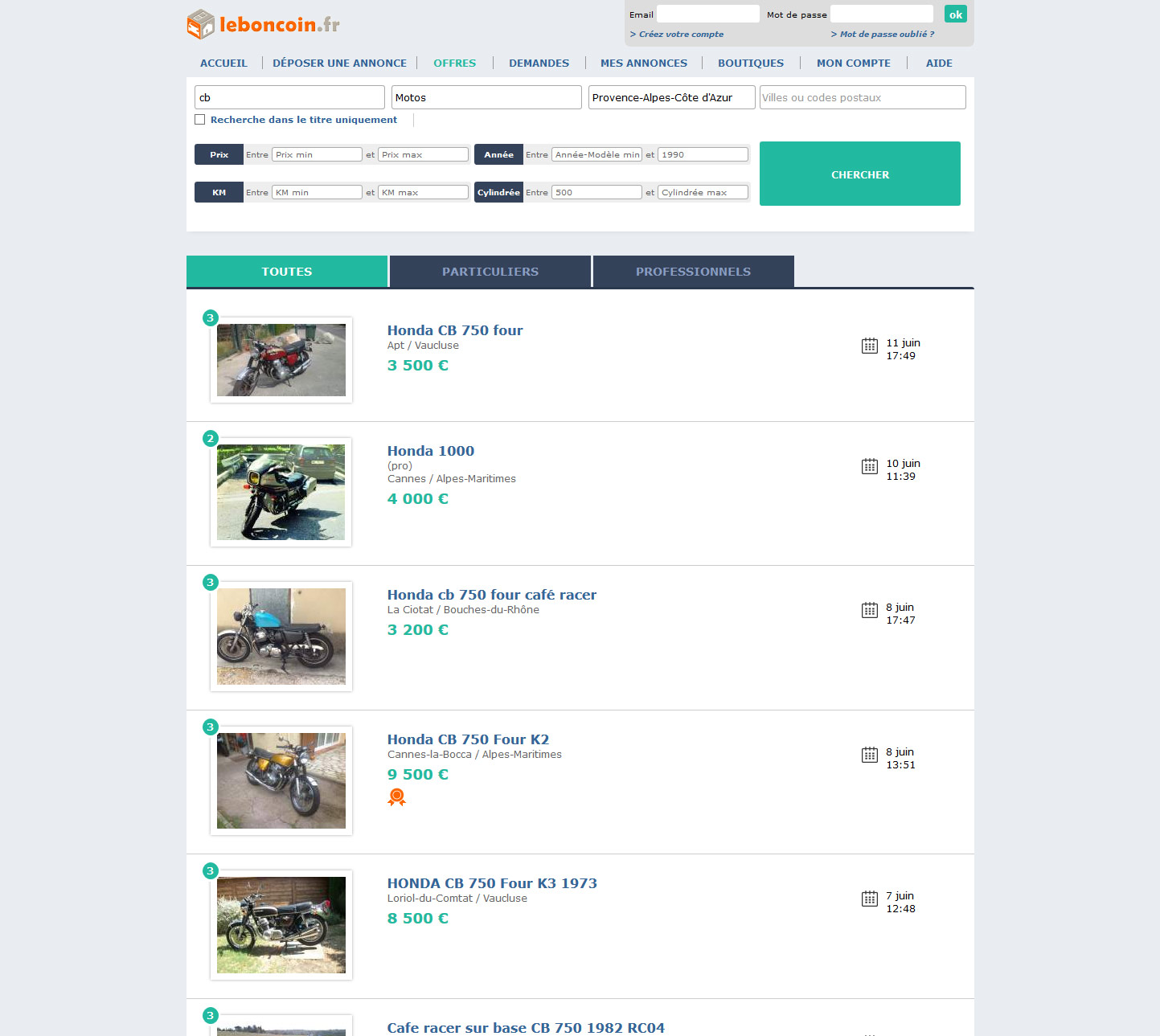Click the calendar icon beside the 7 juin listing
Screen dimensions: 1160x1036
(x=869, y=899)
